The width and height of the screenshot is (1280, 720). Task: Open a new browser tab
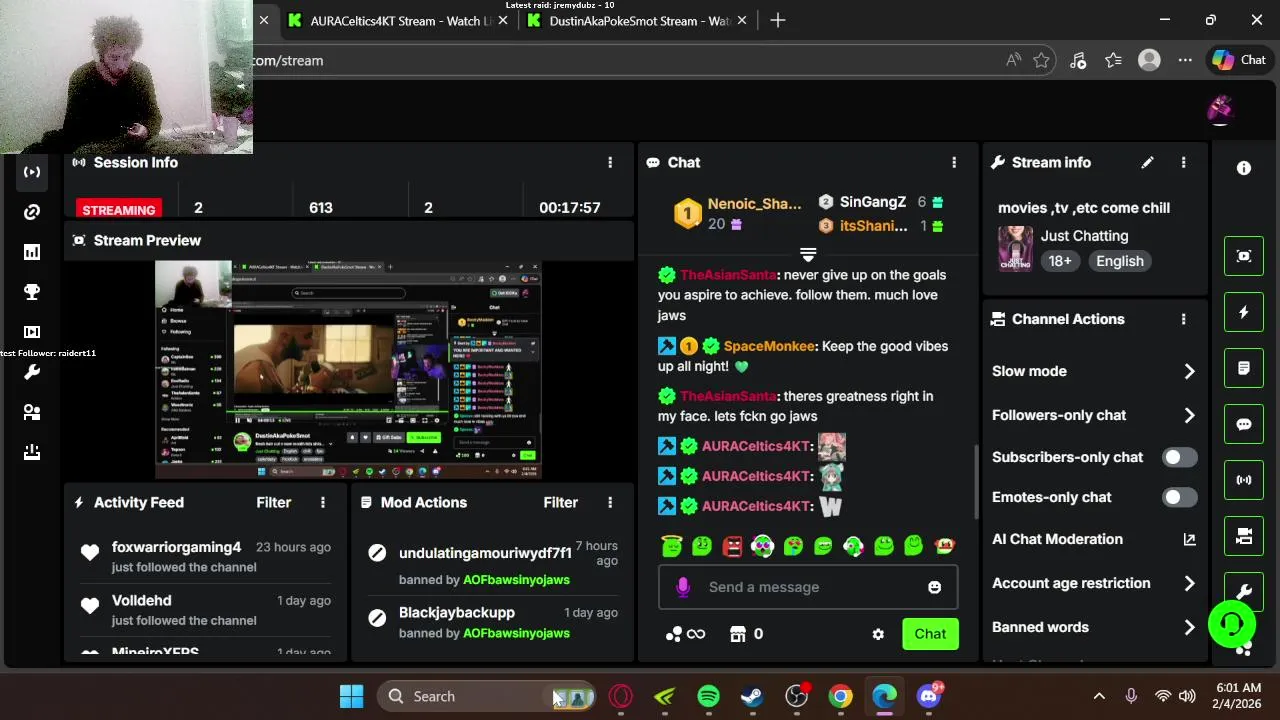coord(778,20)
